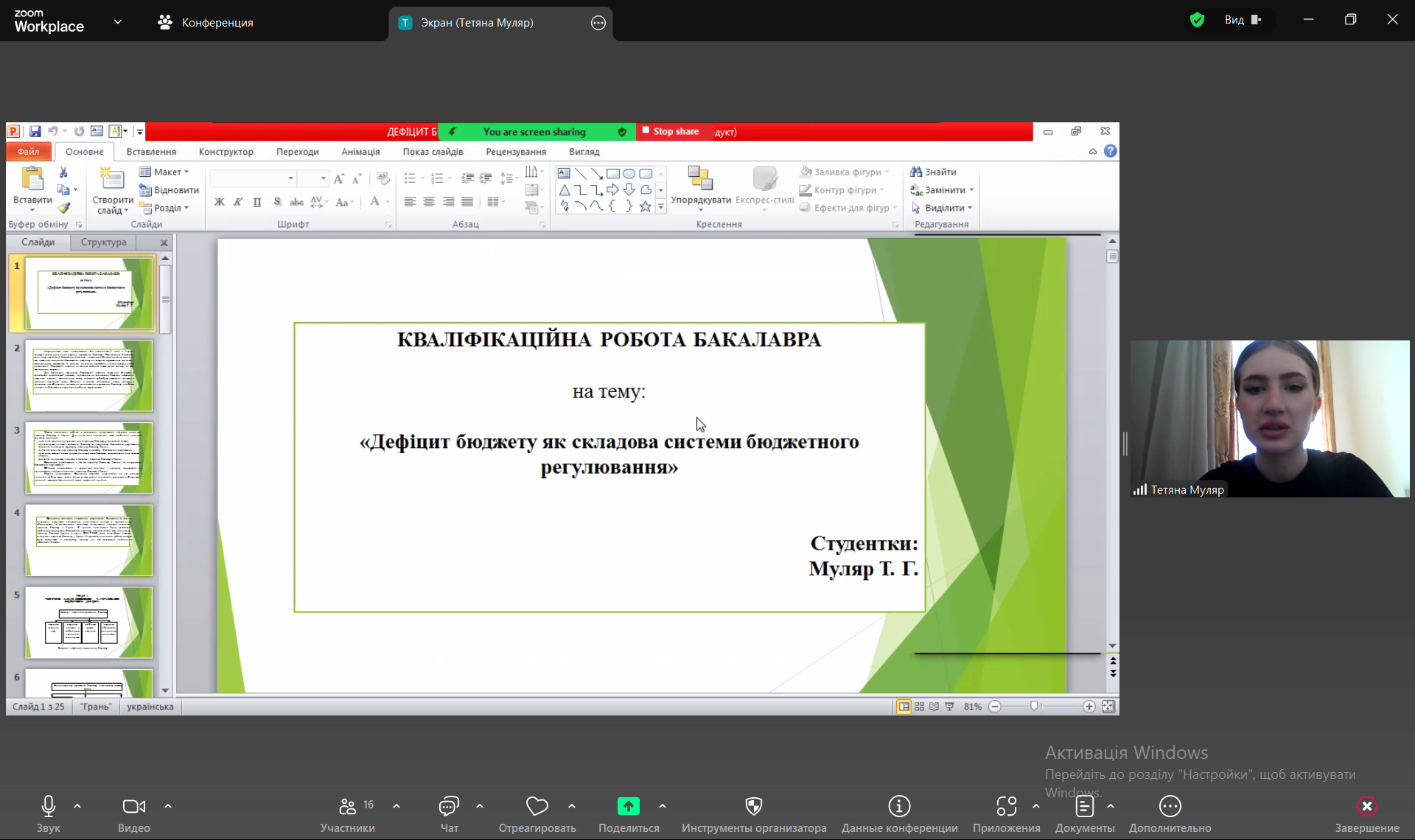Open the Показ слайдів ribbon tab
The image size is (1415, 840).
pos(433,152)
